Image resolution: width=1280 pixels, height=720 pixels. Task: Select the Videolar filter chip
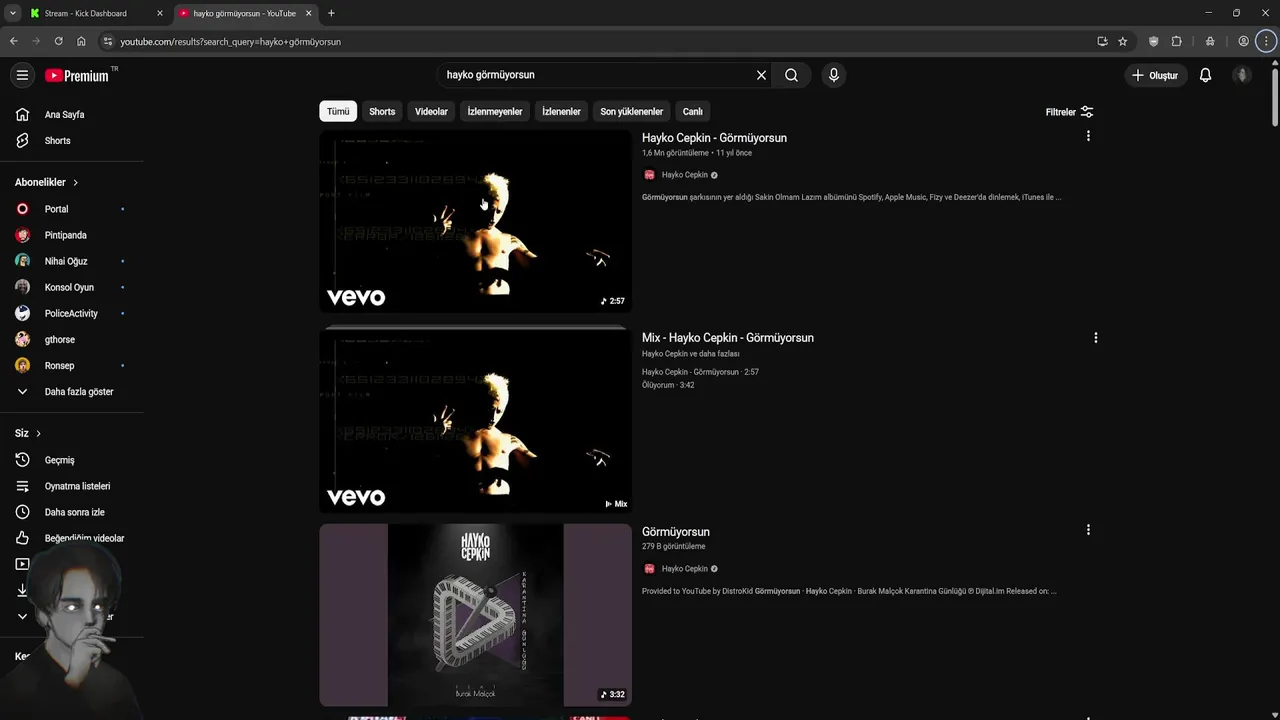[x=431, y=111]
